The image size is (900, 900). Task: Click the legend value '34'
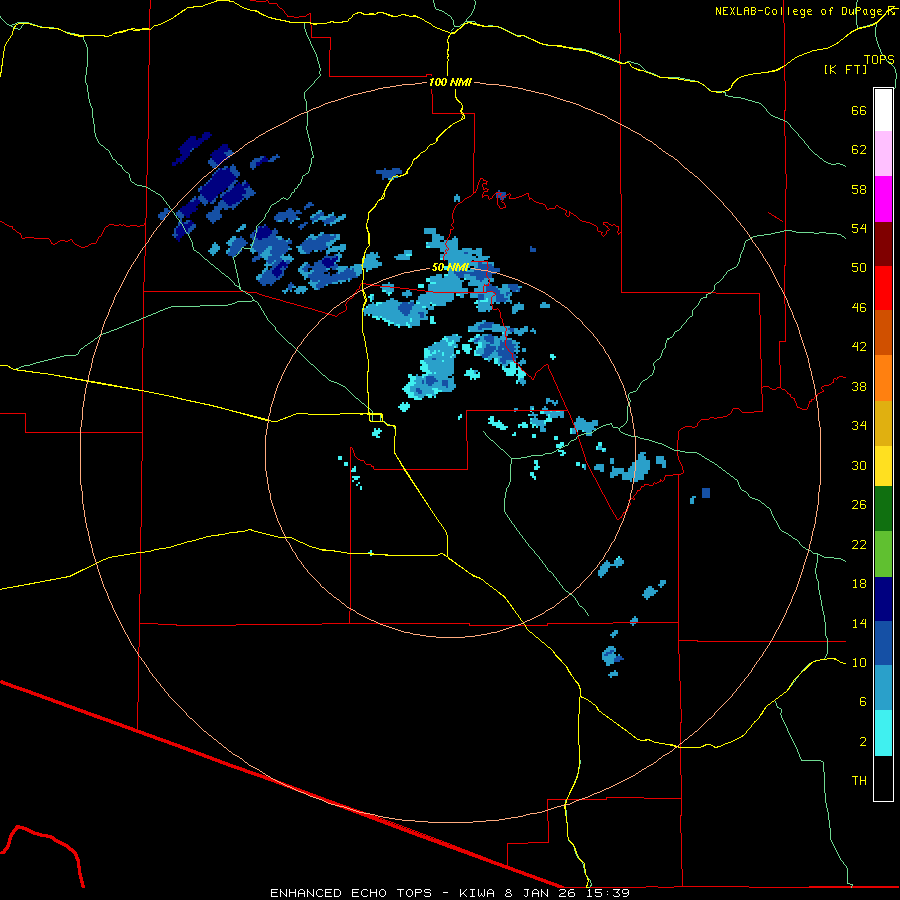859,425
